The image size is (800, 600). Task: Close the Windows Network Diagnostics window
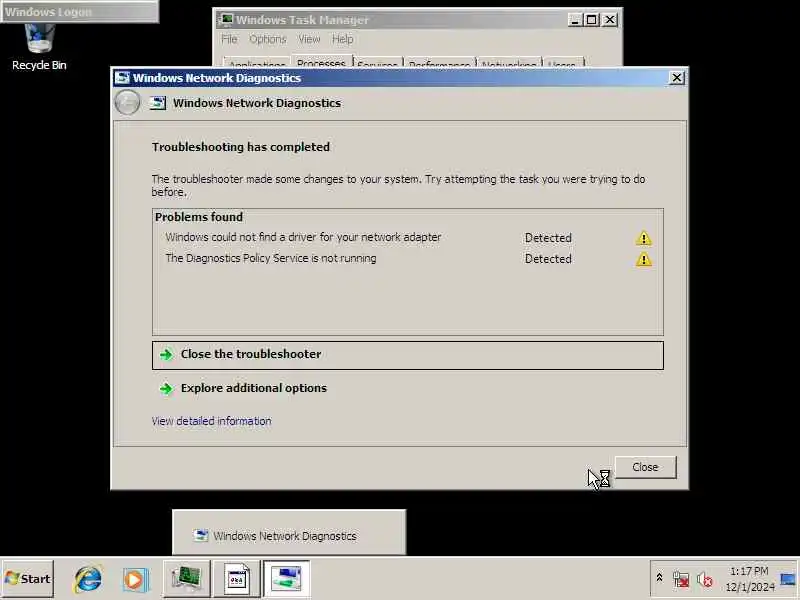[677, 78]
